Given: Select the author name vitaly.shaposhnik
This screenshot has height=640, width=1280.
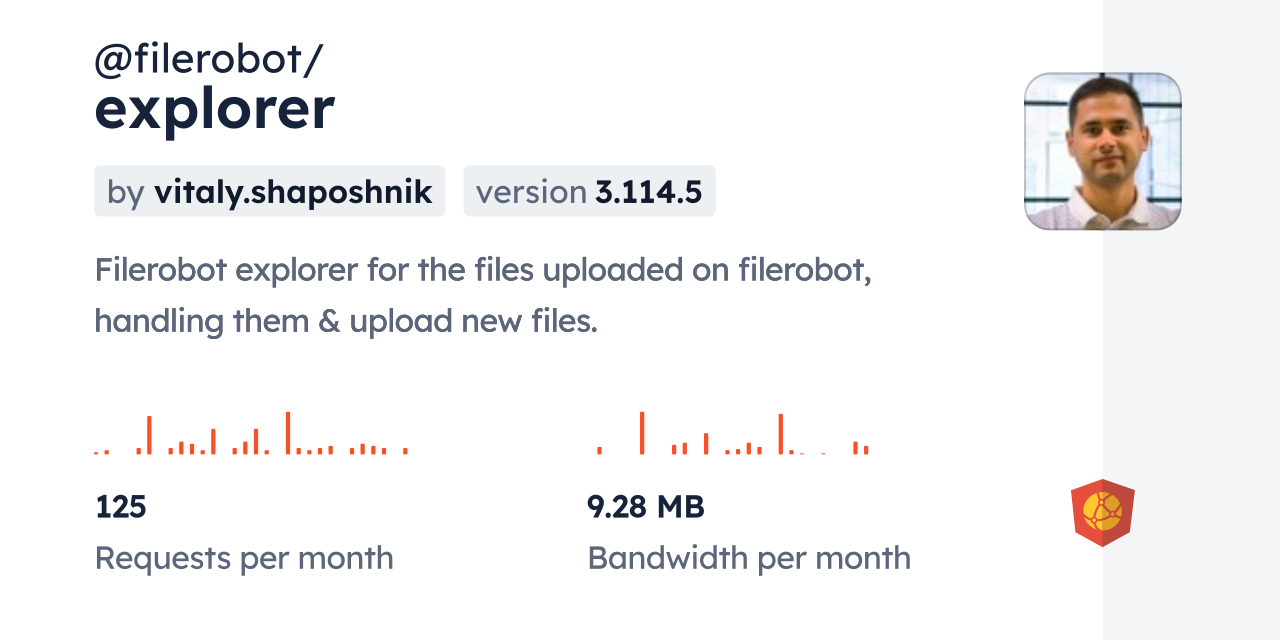Looking at the screenshot, I should tap(293, 192).
